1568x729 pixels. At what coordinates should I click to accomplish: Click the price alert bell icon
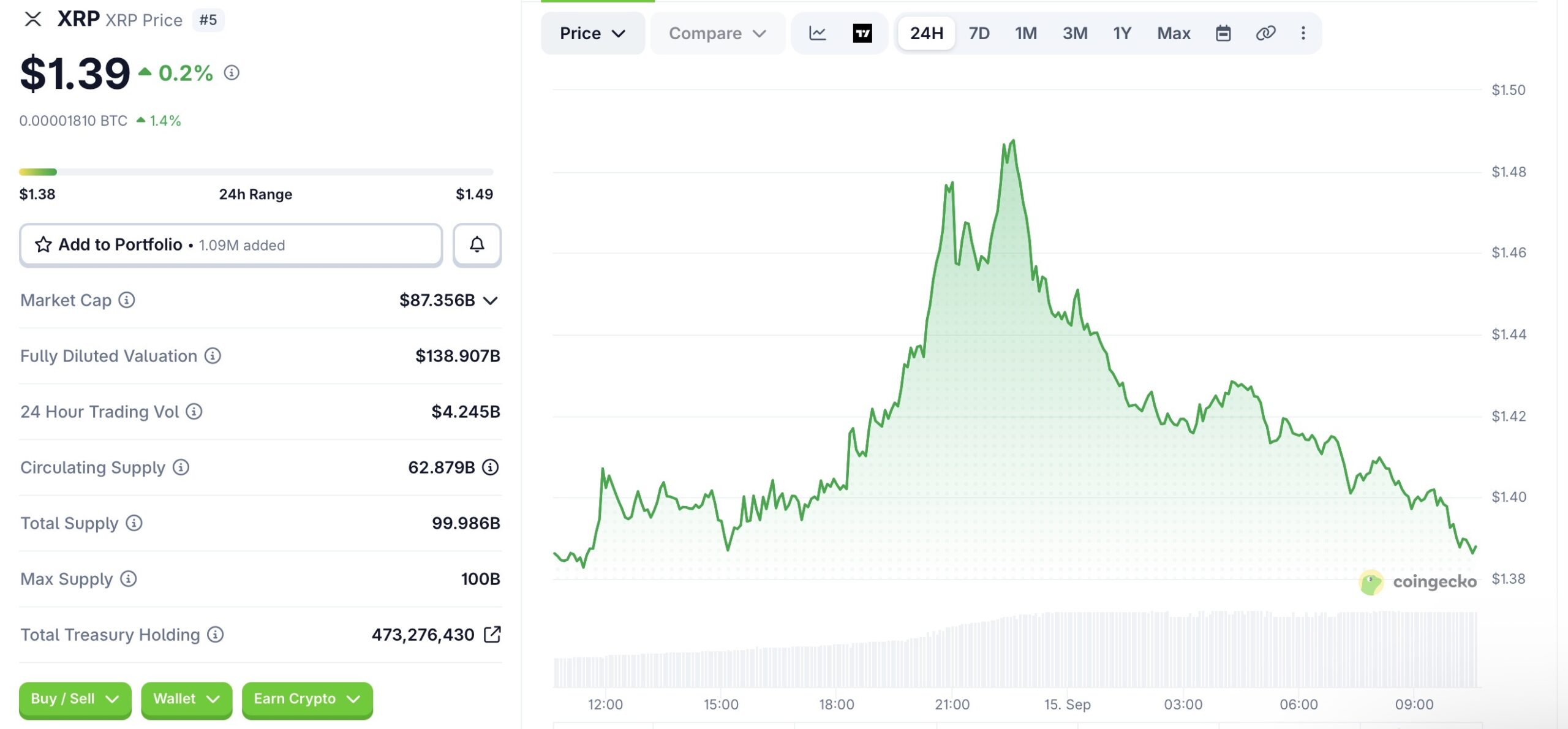pos(477,245)
